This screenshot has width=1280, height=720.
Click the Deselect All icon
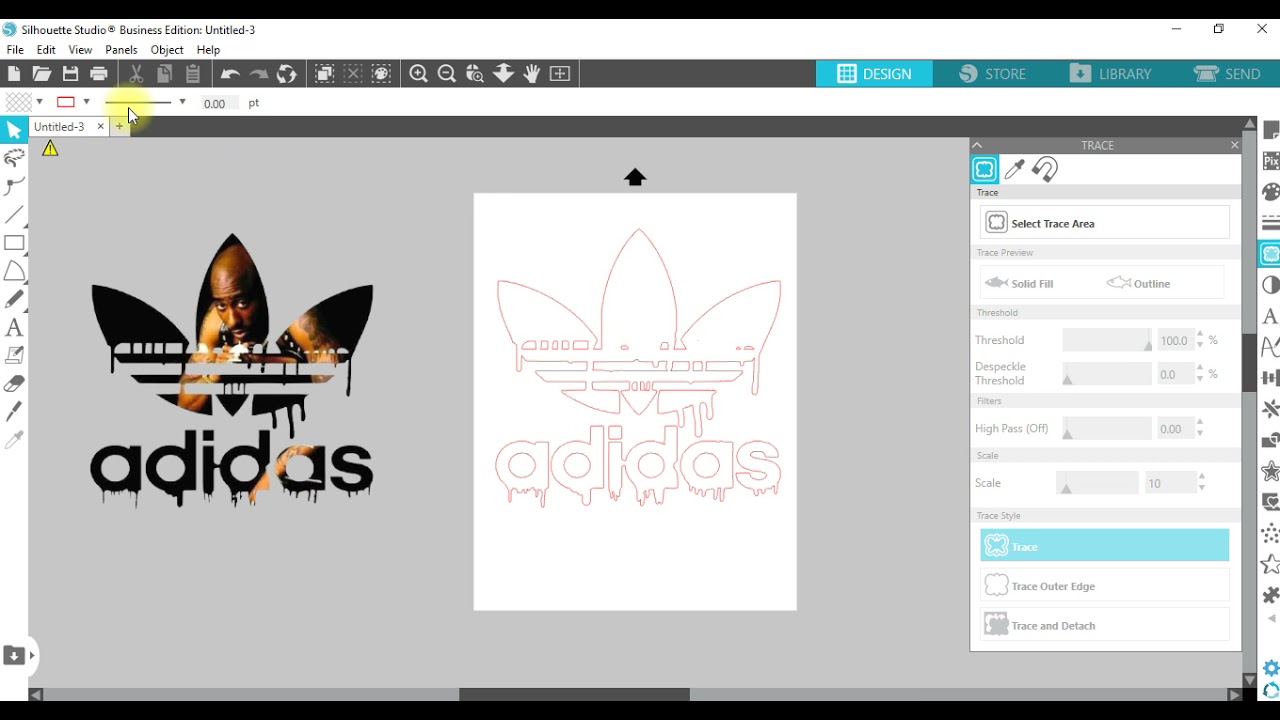pos(353,74)
